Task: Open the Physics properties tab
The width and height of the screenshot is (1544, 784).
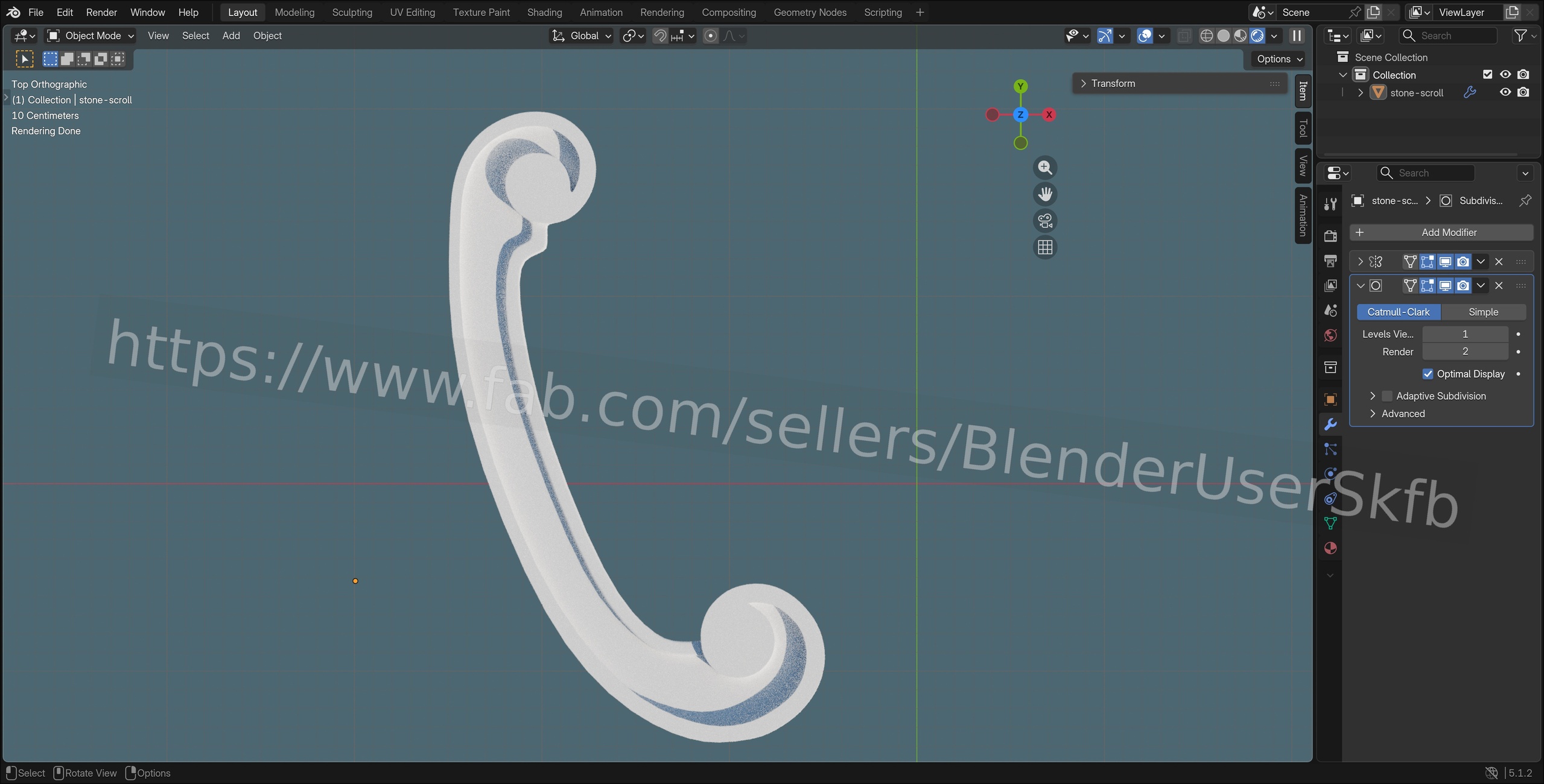Action: click(1330, 473)
